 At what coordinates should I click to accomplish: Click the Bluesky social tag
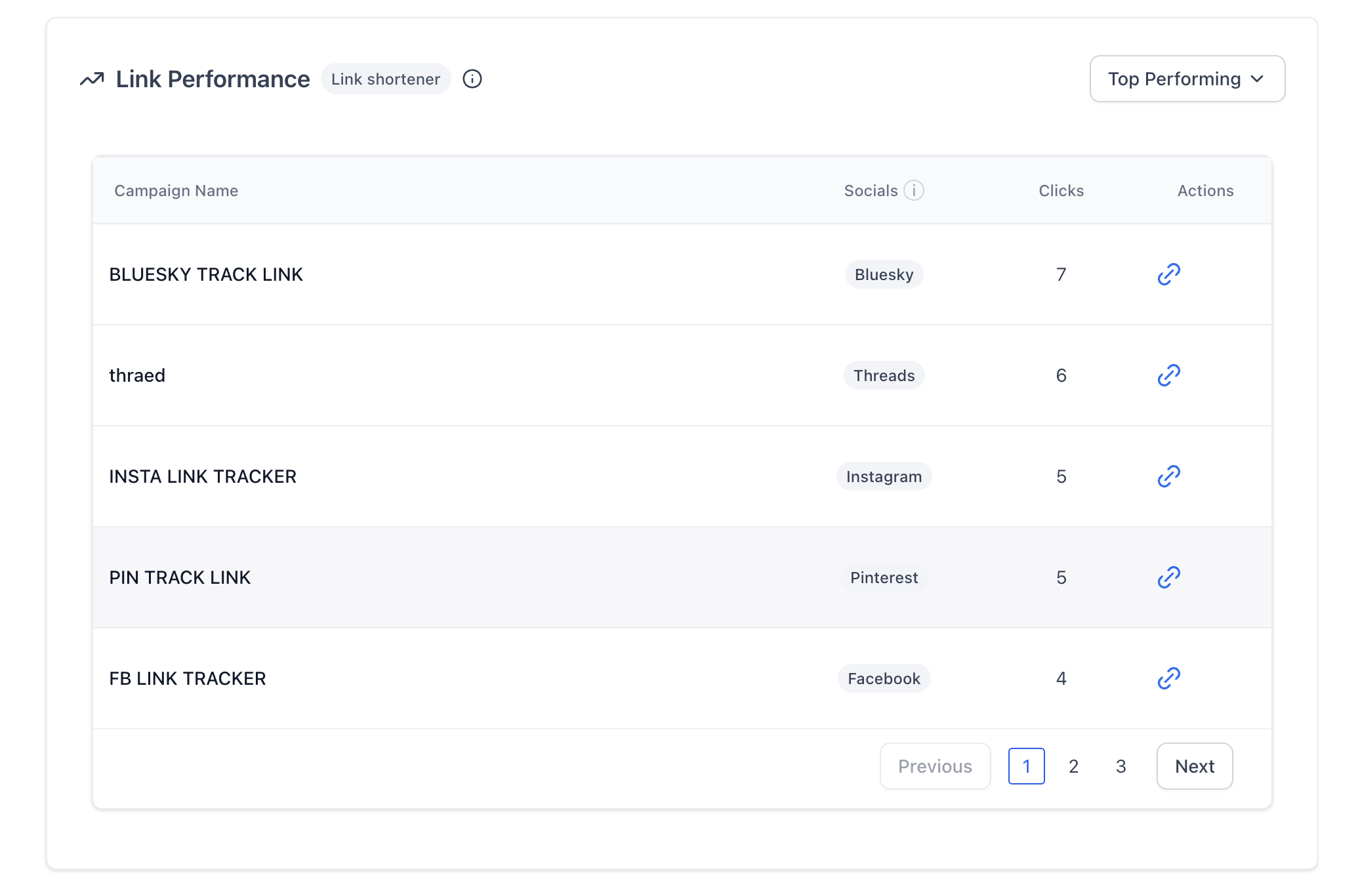point(884,274)
